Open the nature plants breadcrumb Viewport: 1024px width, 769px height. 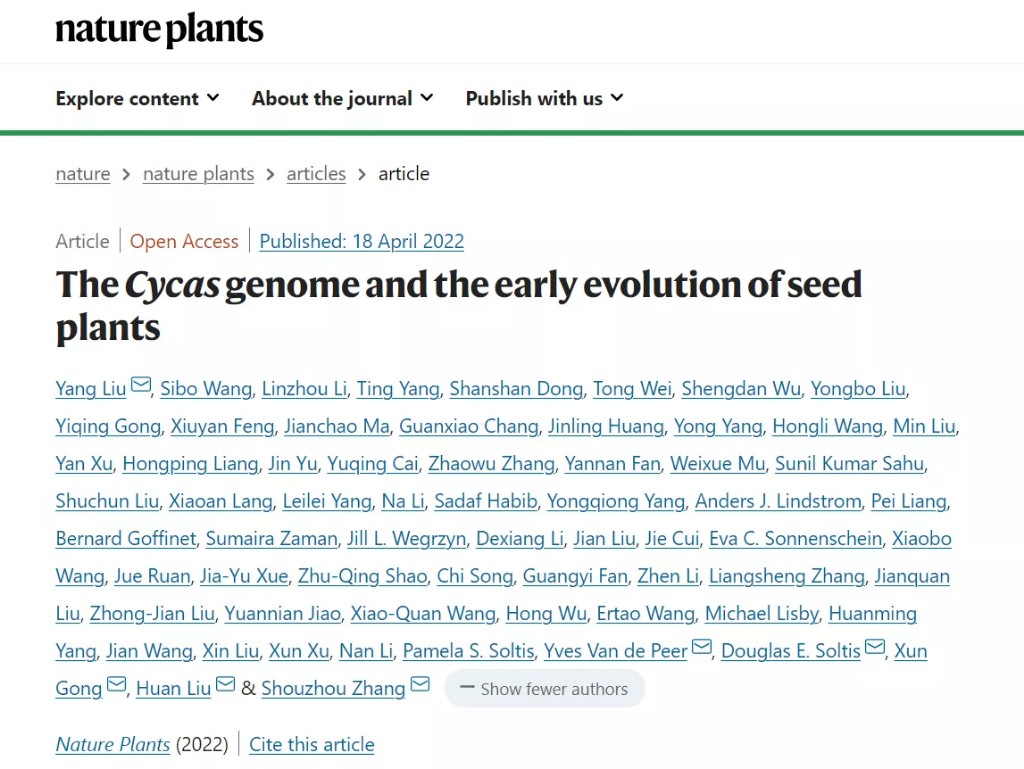point(198,174)
